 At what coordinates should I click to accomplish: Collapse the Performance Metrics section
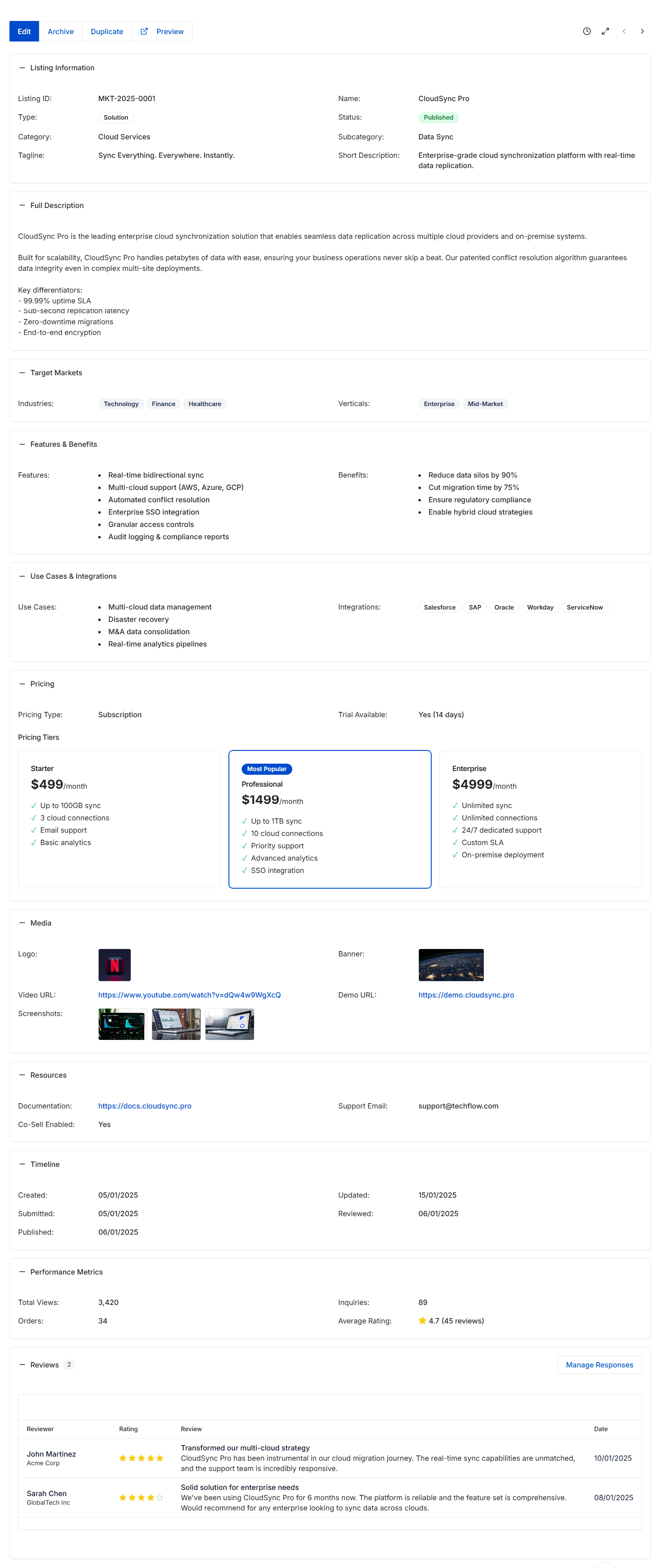(22, 1272)
